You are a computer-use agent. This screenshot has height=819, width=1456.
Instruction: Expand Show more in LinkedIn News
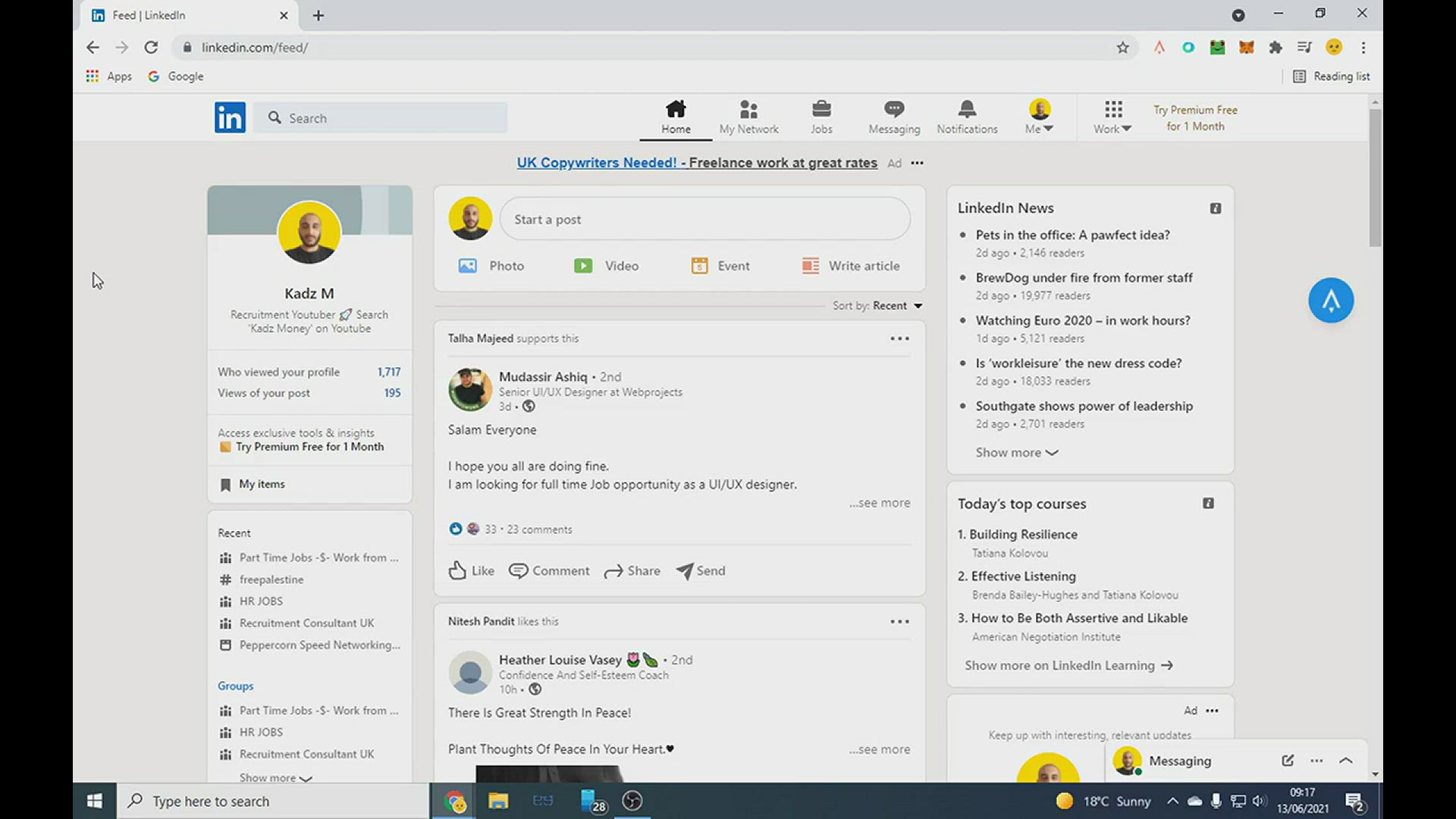(x=1016, y=453)
